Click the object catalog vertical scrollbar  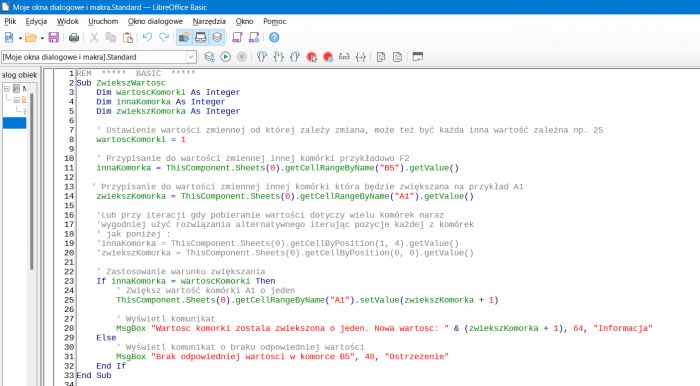(32, 181)
